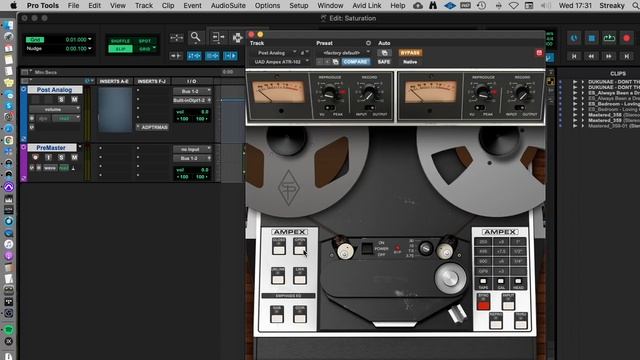Click the THRU button on Ampex panel
Viewport: 640px width, 360px height.
pos(521,321)
